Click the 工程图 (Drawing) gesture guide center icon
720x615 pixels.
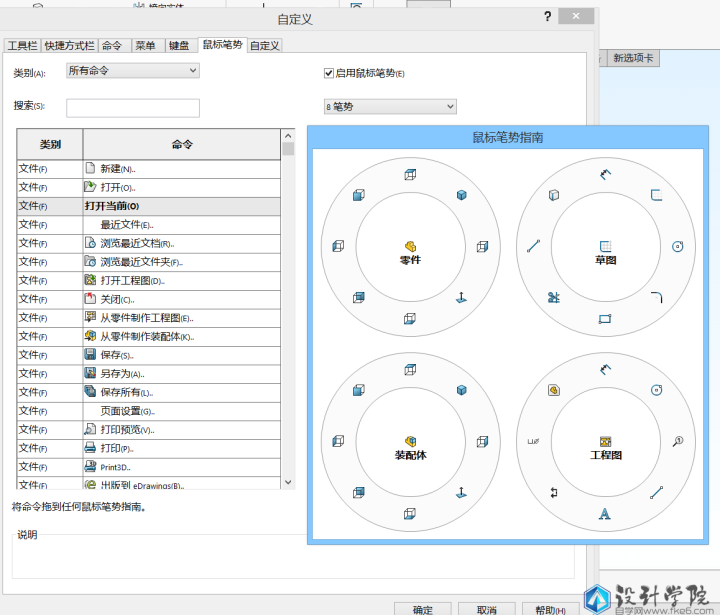(604, 441)
